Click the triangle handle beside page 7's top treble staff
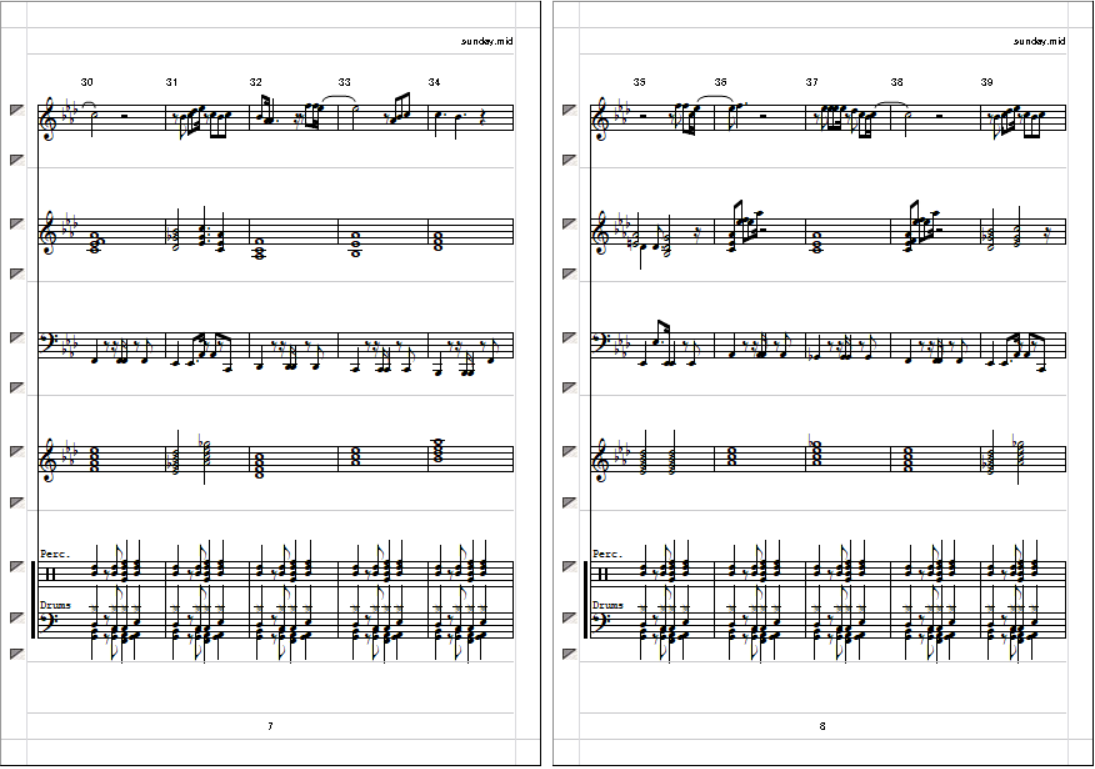The width and height of the screenshot is (1095, 769). (x=17, y=110)
